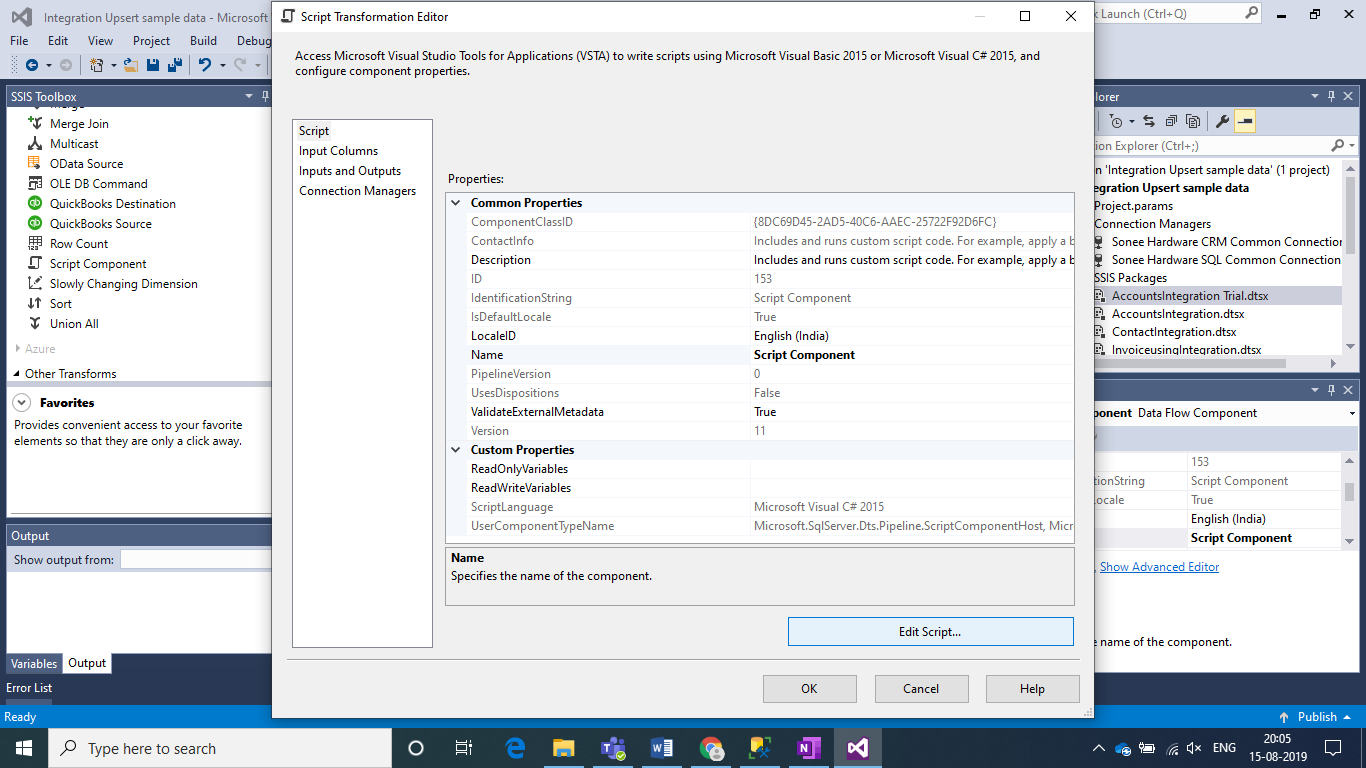Click the Save All toolbar icon
This screenshot has width=1366, height=768.
[175, 65]
